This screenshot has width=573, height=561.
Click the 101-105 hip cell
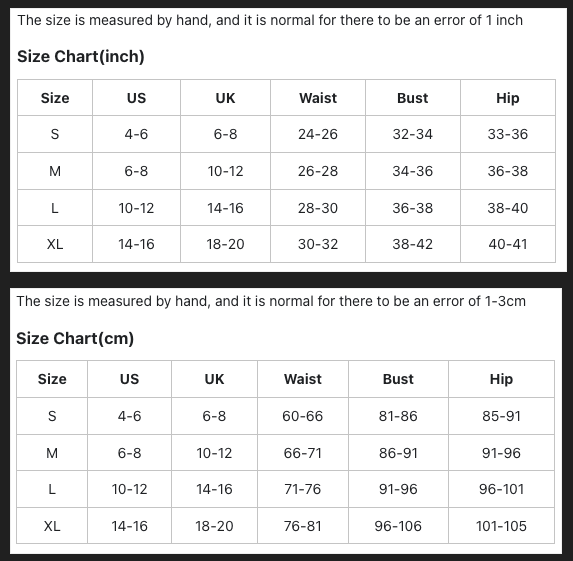[x=501, y=526]
